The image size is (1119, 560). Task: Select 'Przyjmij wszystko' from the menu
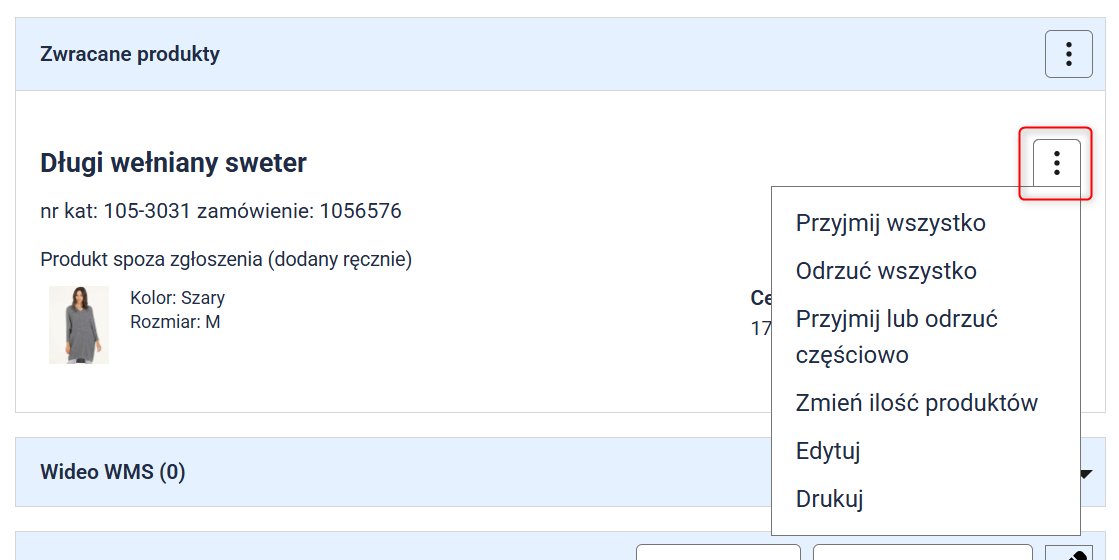890,223
